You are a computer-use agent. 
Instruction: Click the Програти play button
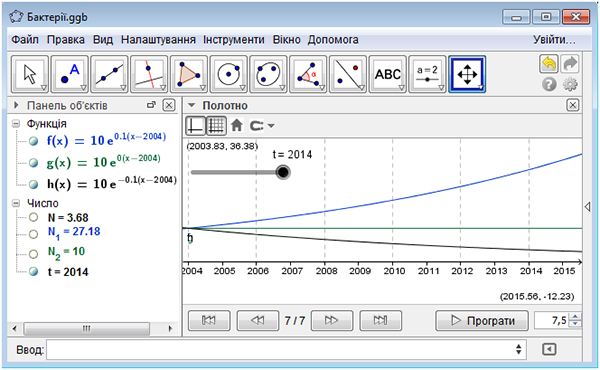[482, 320]
